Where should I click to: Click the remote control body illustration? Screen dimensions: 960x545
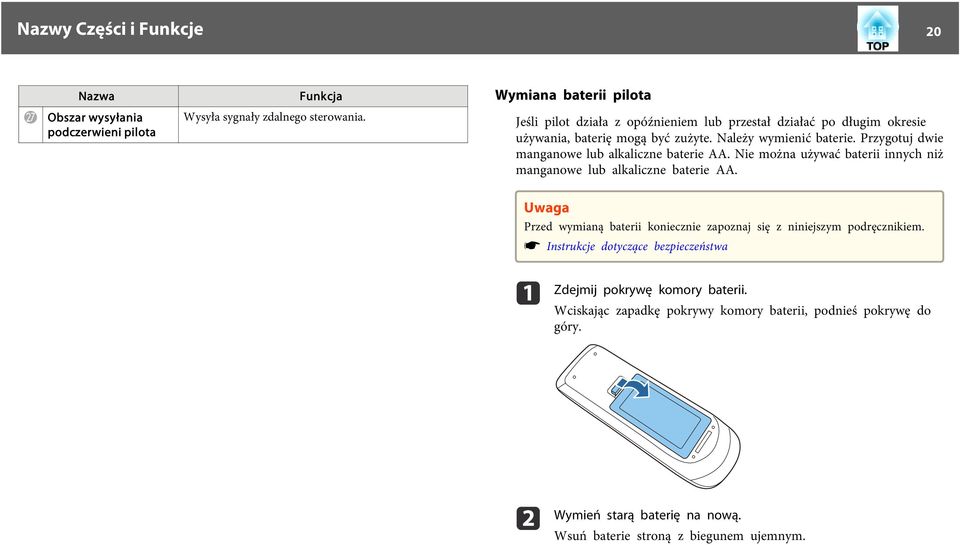(648, 416)
